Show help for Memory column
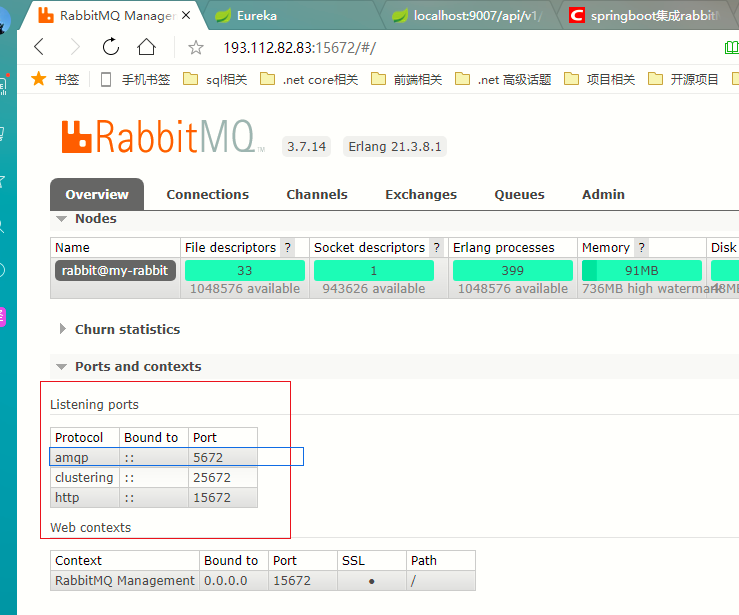 (x=641, y=247)
